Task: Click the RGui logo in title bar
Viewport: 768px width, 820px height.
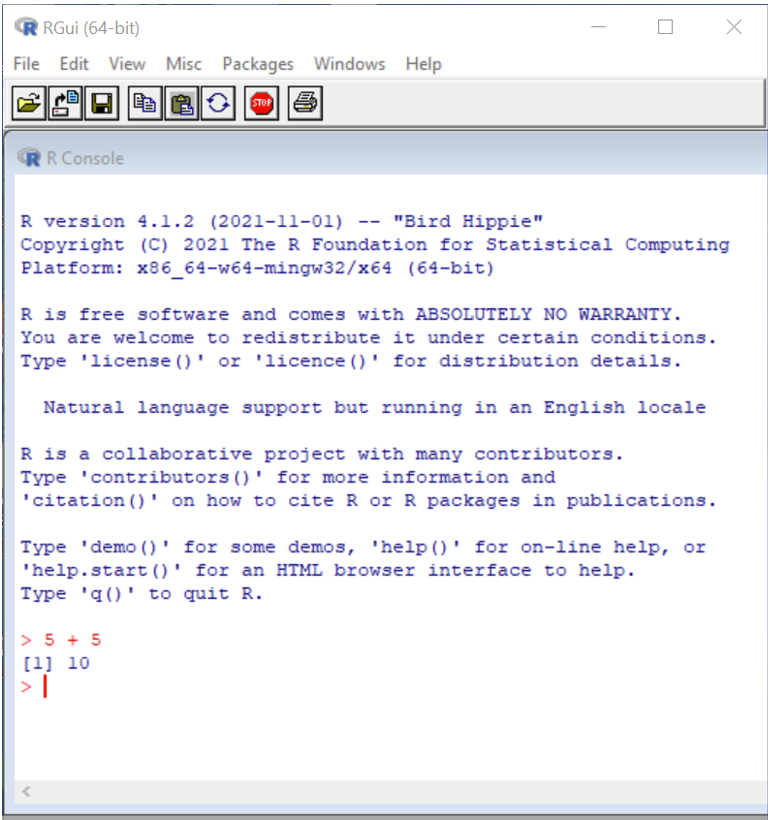Action: [x=26, y=27]
